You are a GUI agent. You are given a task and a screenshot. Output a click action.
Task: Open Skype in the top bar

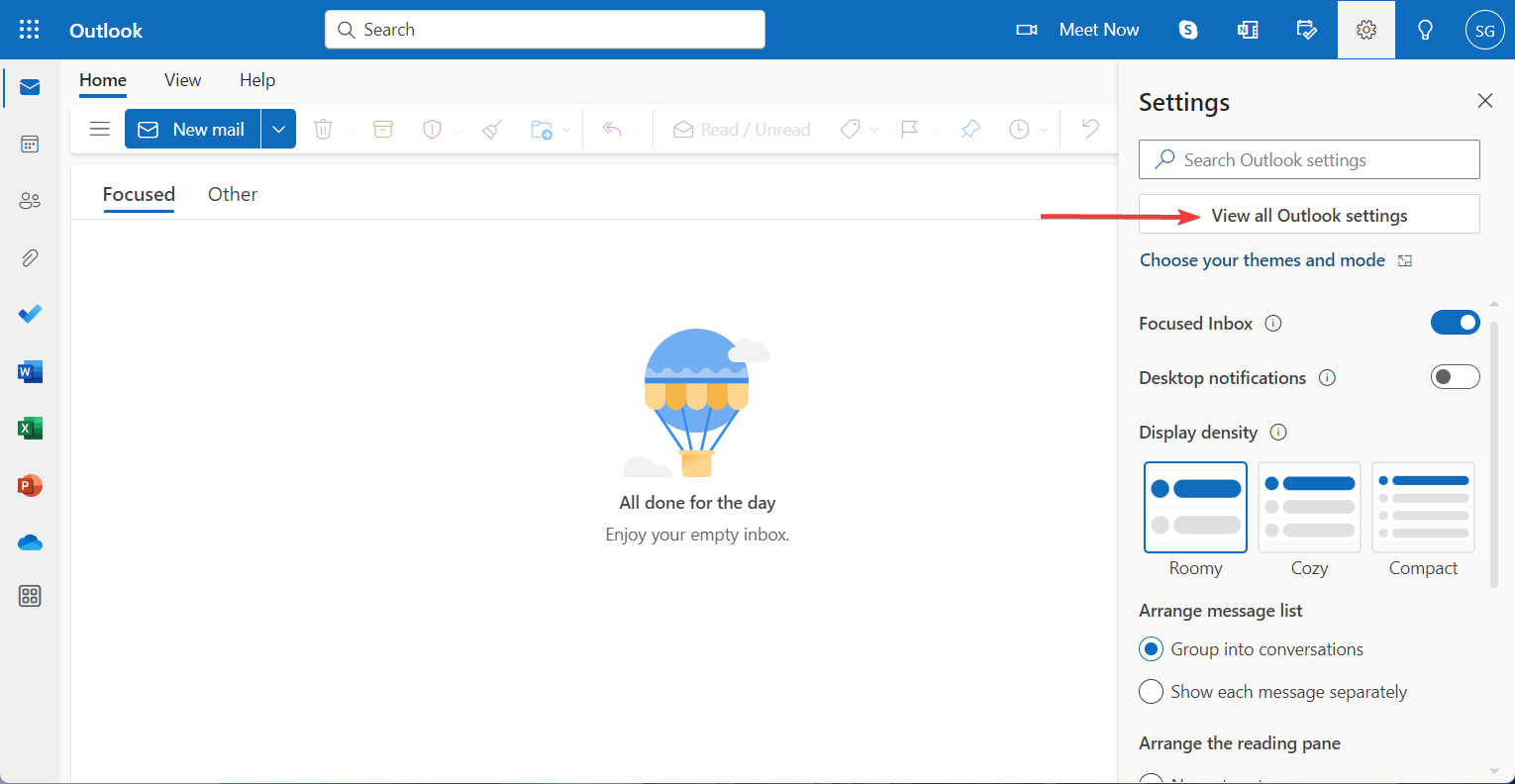[1187, 30]
